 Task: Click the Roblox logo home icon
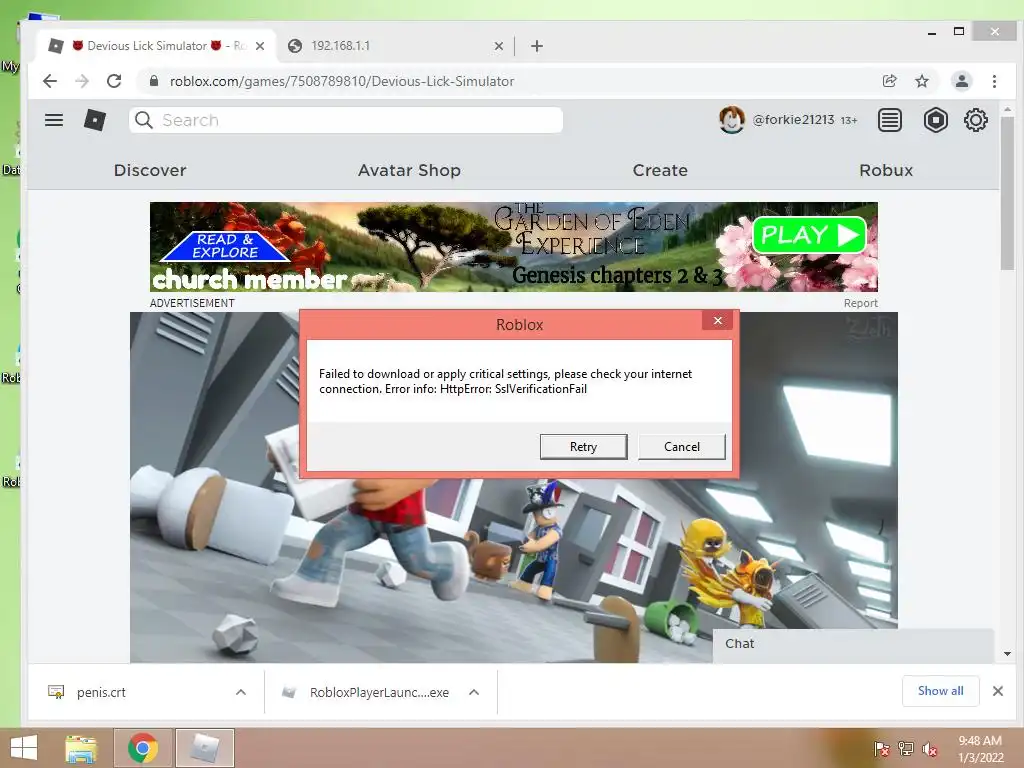pos(95,120)
